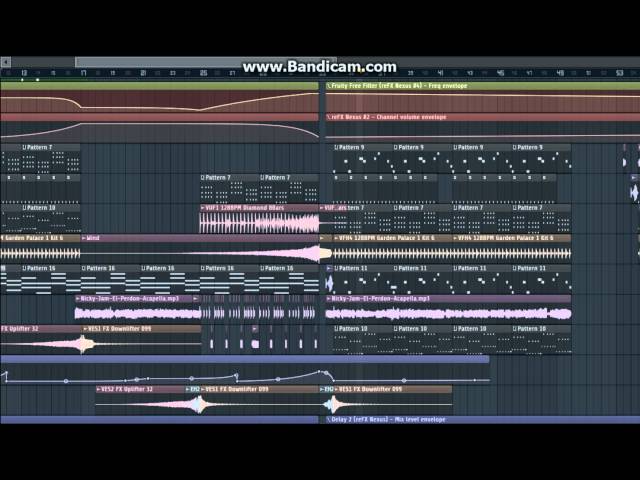
Task: Jump to bar 45 on the timeline ruler
Action: point(500,73)
